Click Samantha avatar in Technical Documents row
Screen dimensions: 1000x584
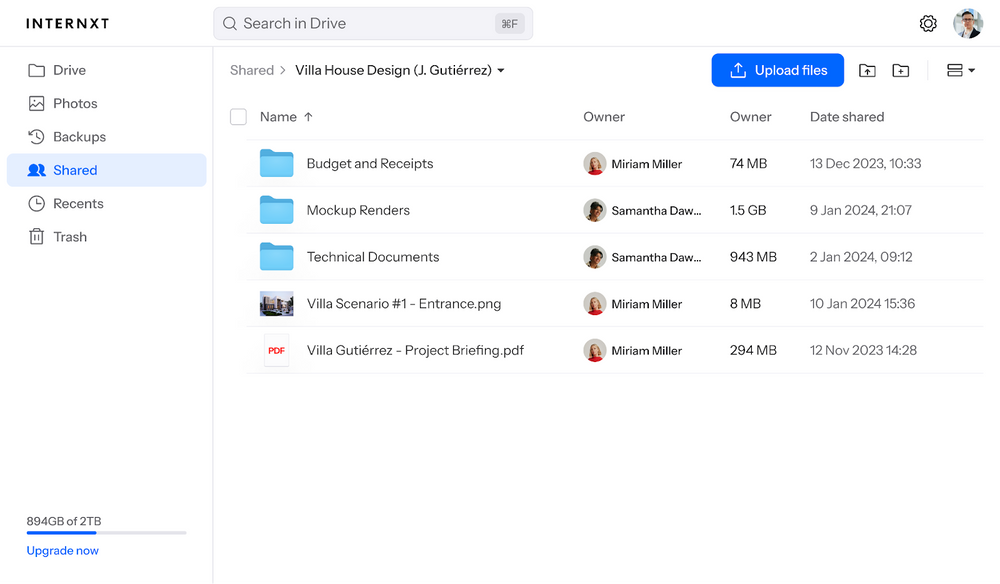click(594, 257)
